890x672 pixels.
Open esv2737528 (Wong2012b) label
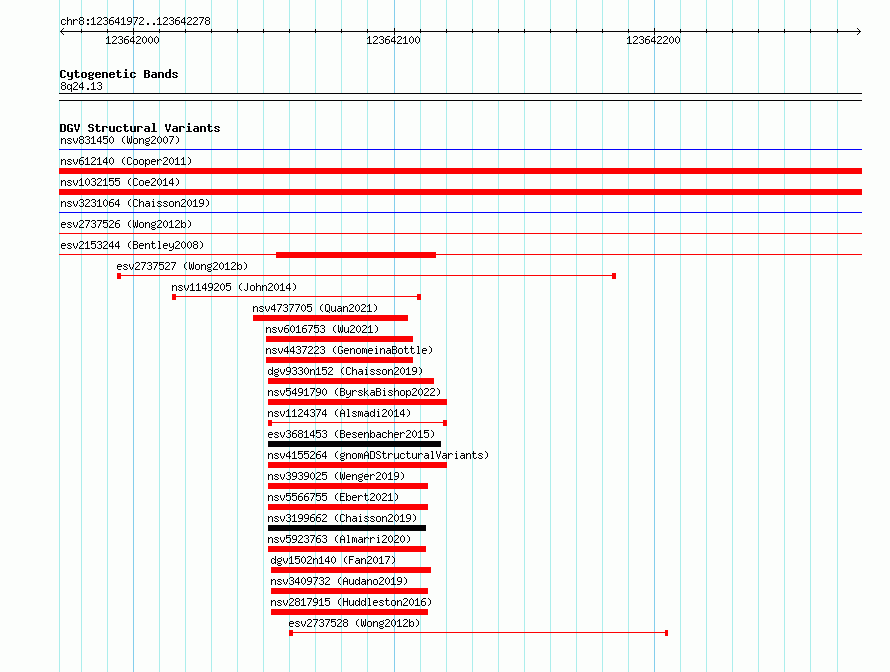(354, 623)
